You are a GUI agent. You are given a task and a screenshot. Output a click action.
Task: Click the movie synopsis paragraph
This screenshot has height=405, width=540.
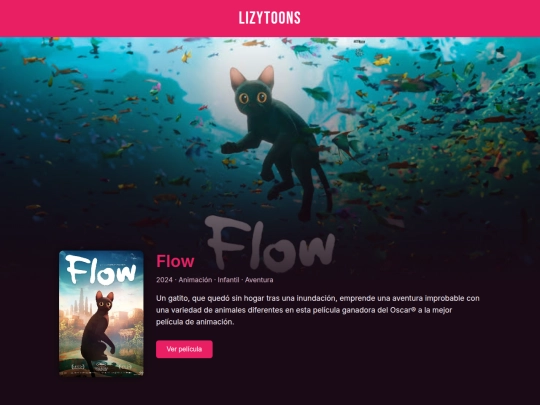coord(318,310)
